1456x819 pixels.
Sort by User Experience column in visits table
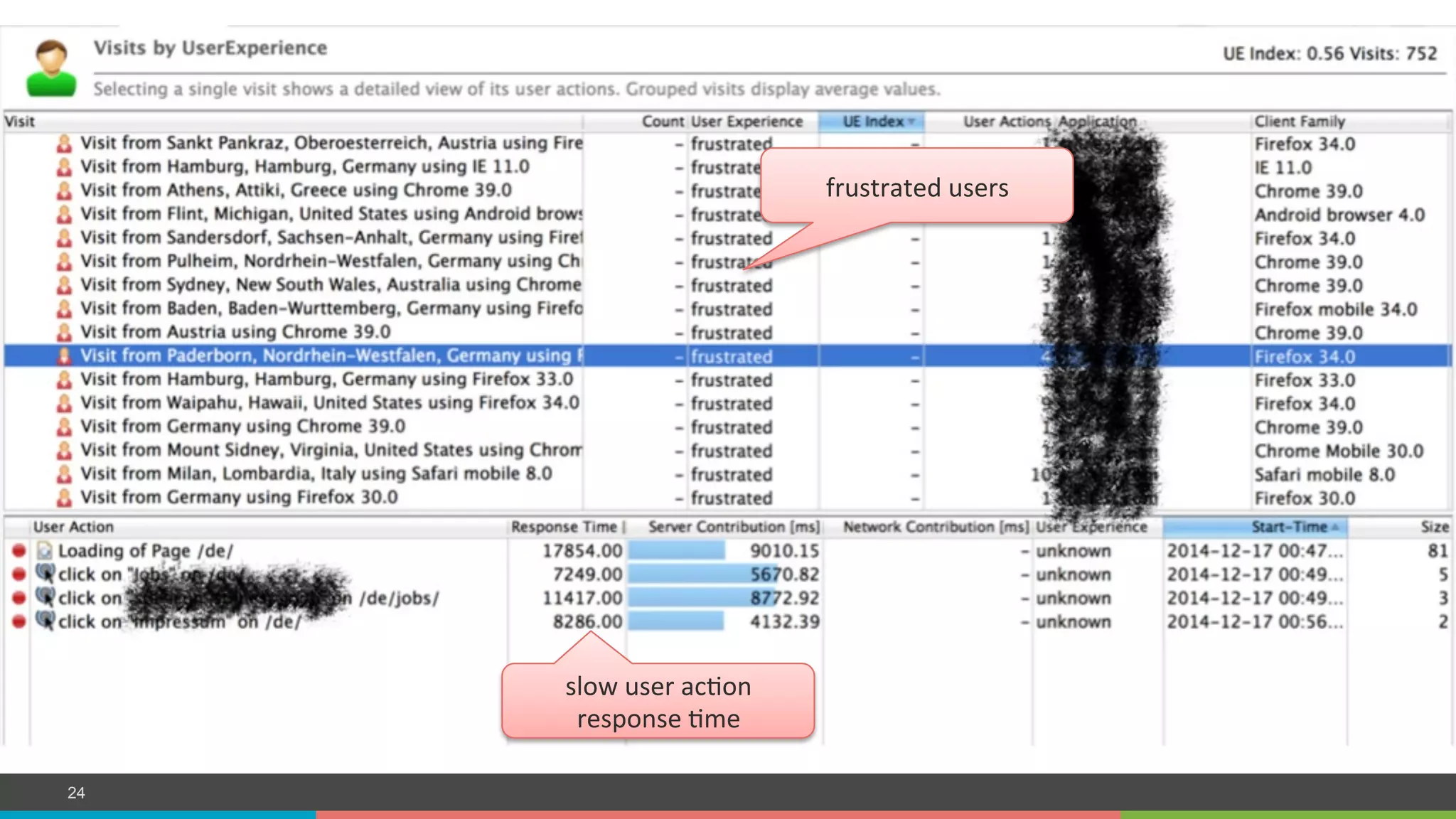pyautogui.click(x=753, y=122)
